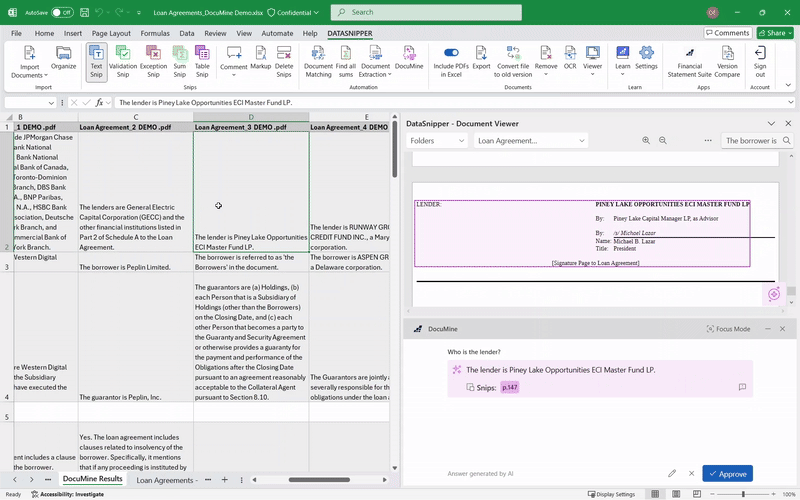Viewport: 800px width, 500px height.
Task: Select the Text Snip tool
Action: pos(96,61)
